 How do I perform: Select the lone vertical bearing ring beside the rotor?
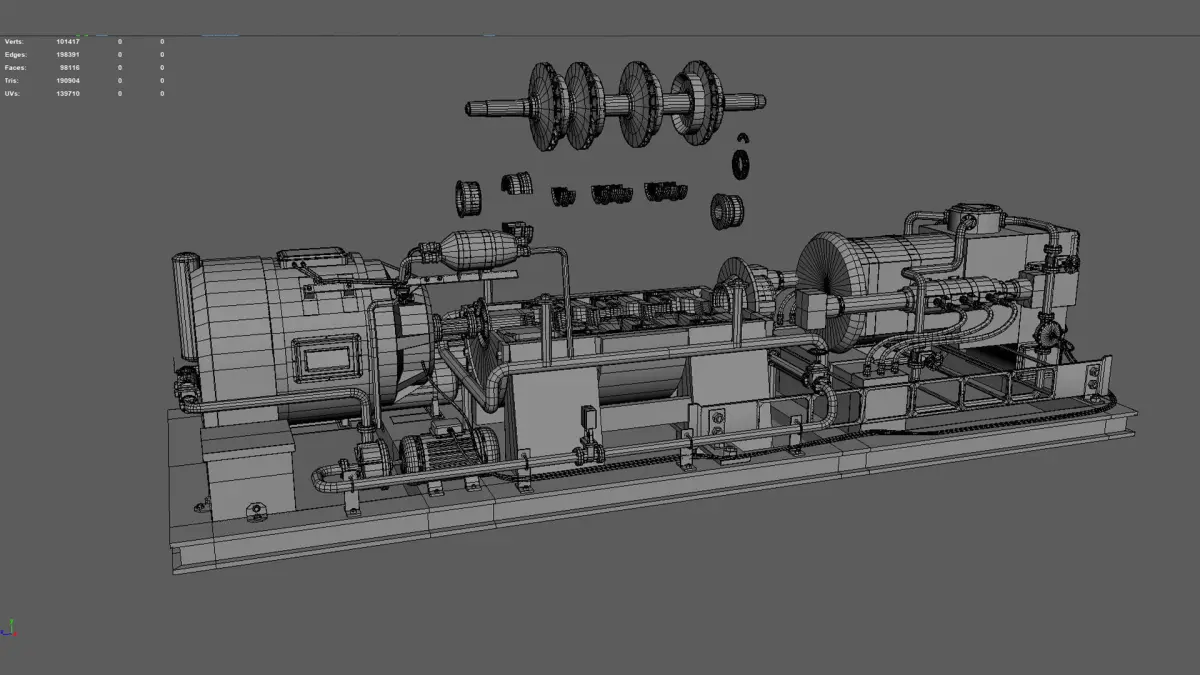pos(741,164)
